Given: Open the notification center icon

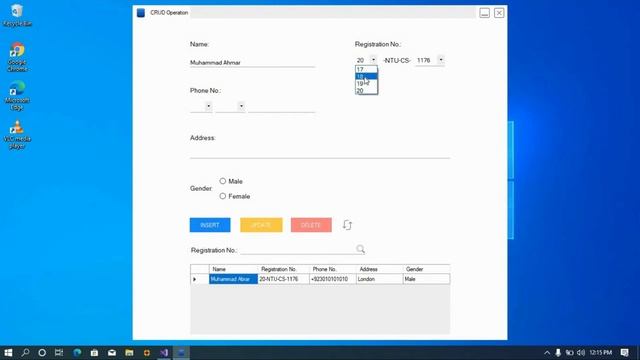Looking at the screenshot, I should pyautogui.click(x=624, y=353).
